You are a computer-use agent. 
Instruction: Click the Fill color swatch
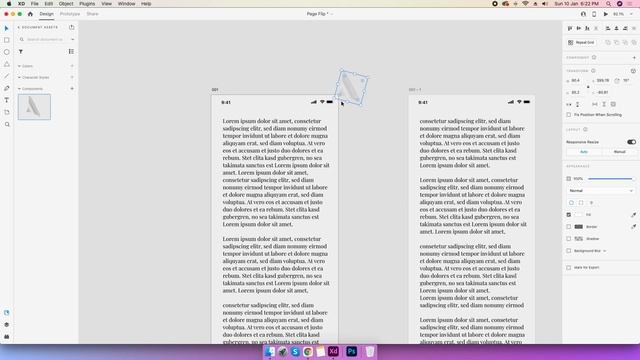[579, 215]
